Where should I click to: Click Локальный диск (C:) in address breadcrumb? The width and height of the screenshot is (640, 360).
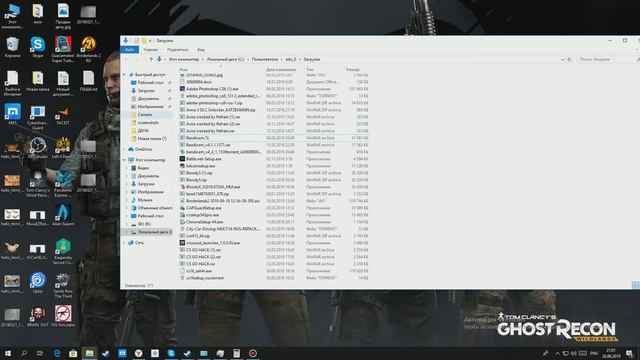pyautogui.click(x=225, y=60)
